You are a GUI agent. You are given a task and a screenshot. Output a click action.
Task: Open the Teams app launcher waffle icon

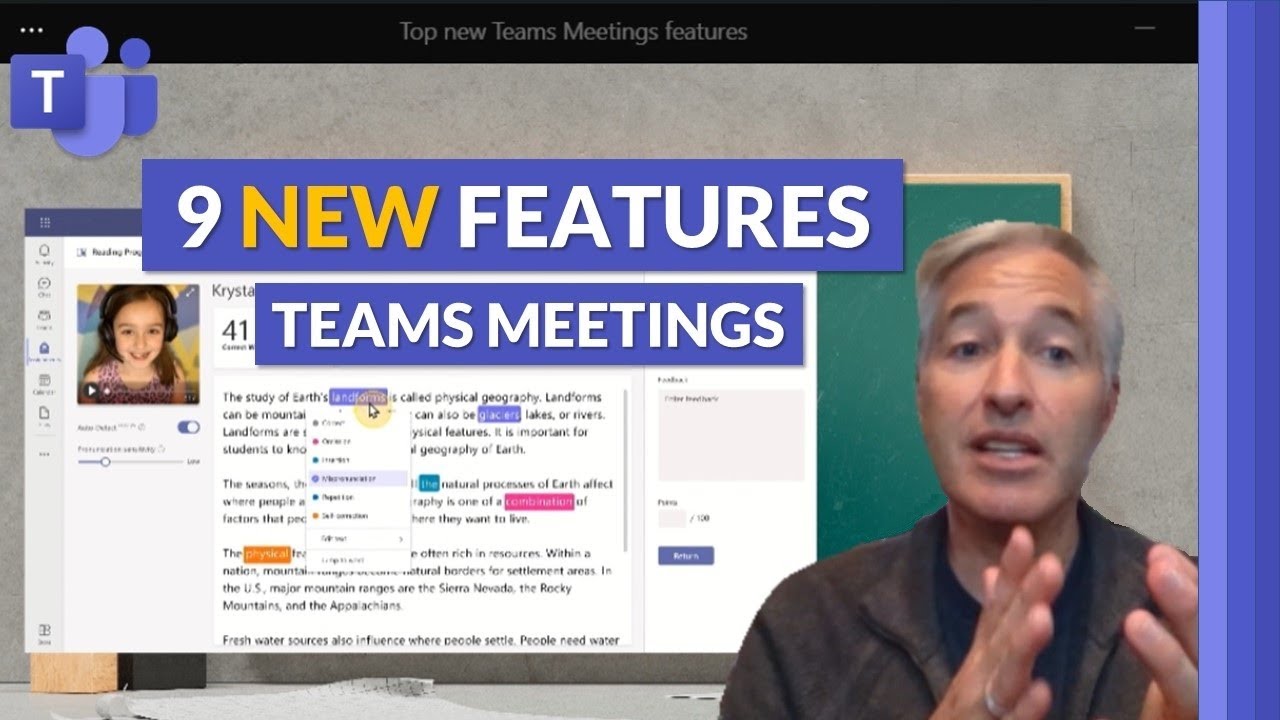click(44, 223)
